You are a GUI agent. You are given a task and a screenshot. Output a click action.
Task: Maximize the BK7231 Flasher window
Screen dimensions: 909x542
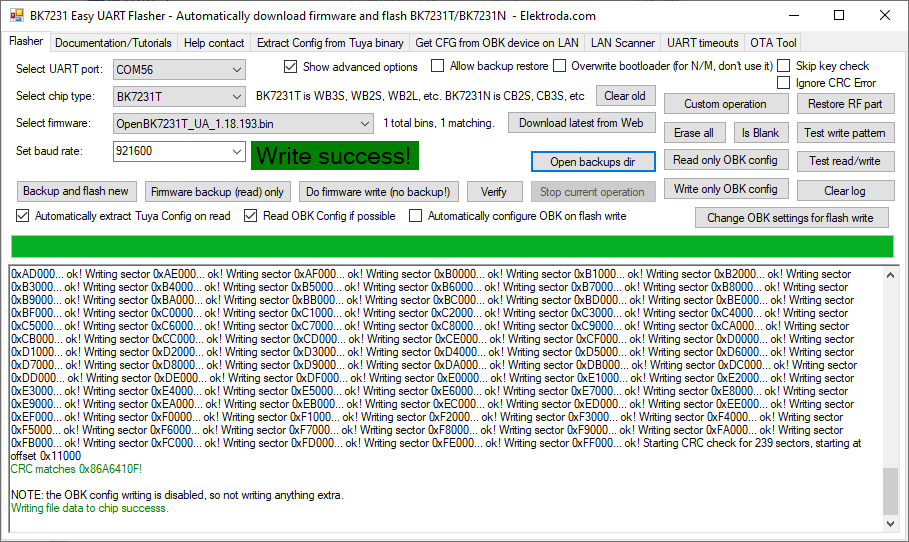839,16
